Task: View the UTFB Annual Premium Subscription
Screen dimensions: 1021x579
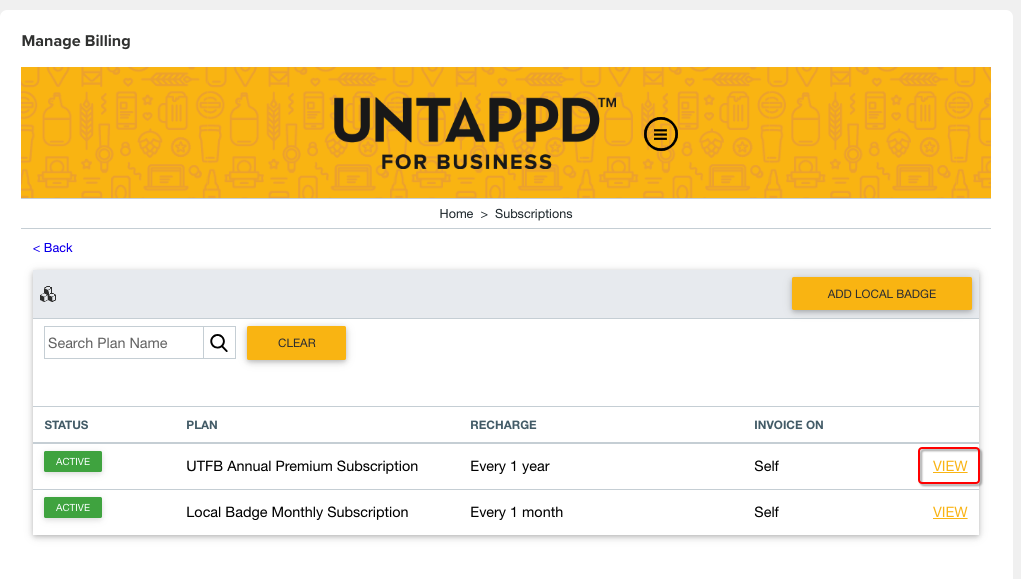Action: click(x=949, y=466)
